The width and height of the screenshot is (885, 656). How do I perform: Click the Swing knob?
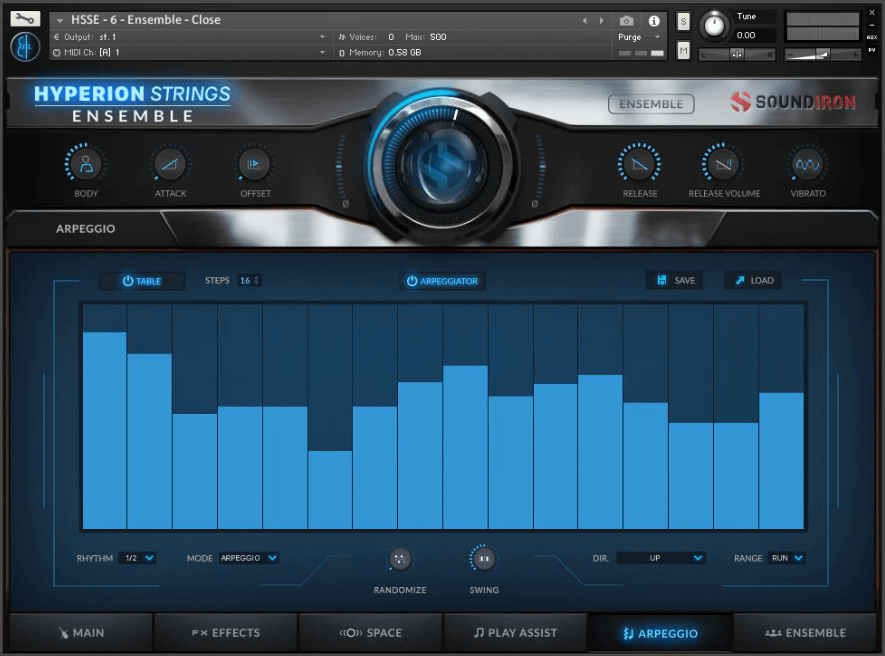pos(484,559)
